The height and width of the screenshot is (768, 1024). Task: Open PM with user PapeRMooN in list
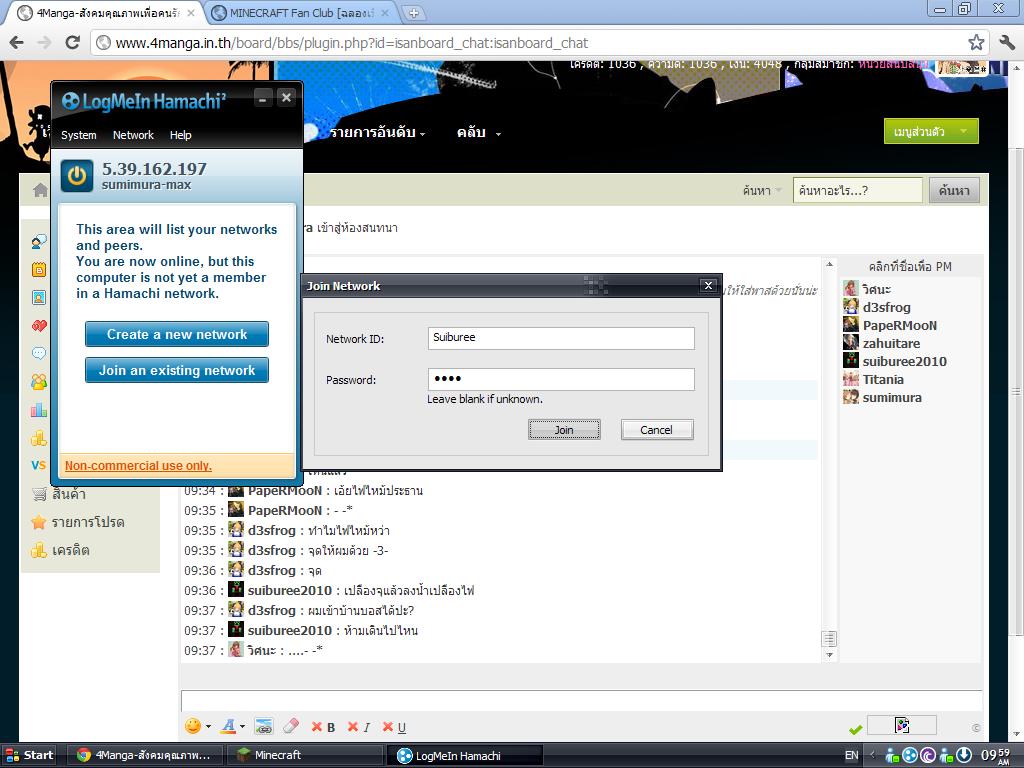[x=899, y=325]
